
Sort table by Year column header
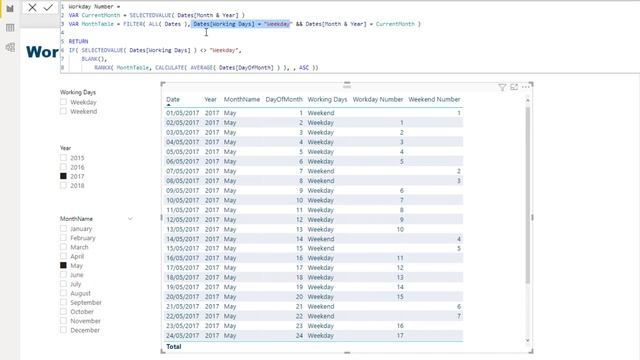point(211,99)
